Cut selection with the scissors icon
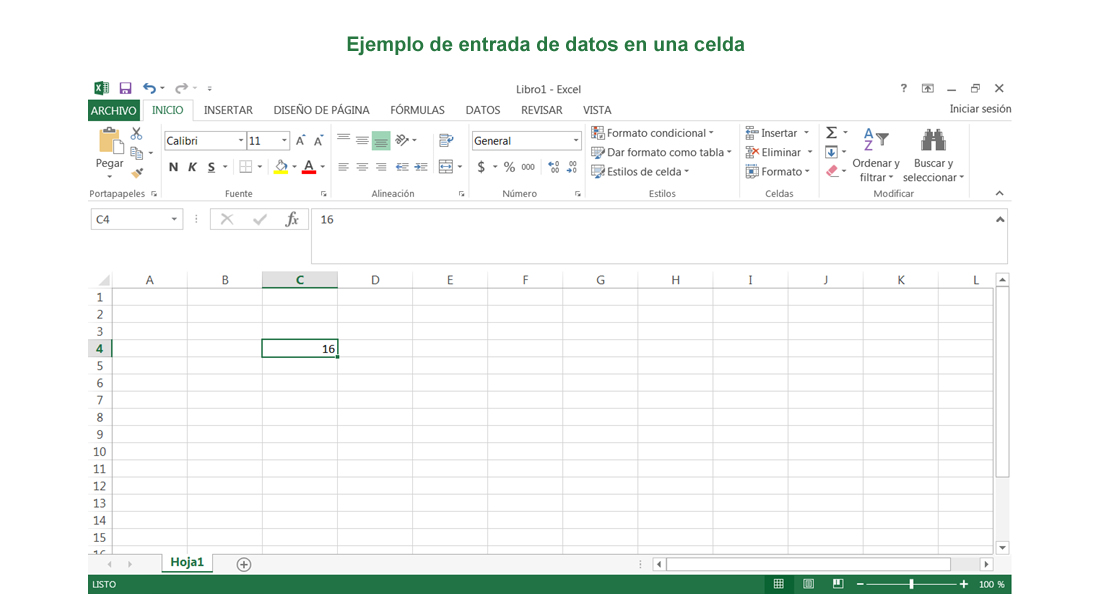1100x602 pixels. point(137,133)
